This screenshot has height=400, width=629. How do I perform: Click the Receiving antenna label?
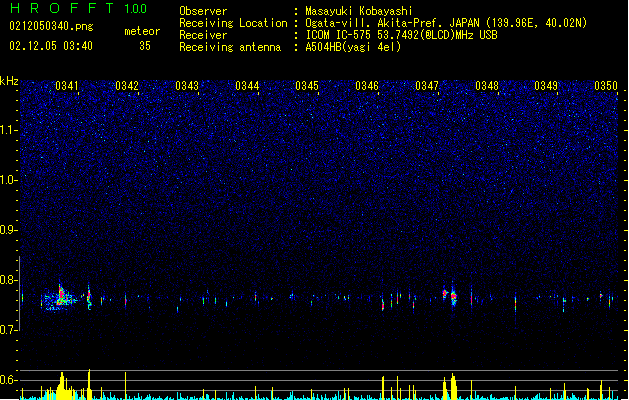(x=230, y=47)
